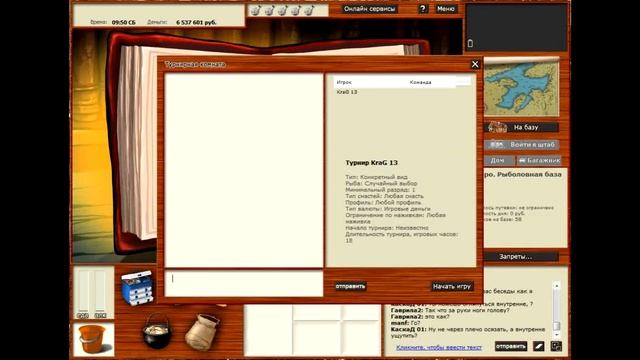Open the black food pot
Image resolution: width=640 pixels, height=360 pixels.
point(157,331)
